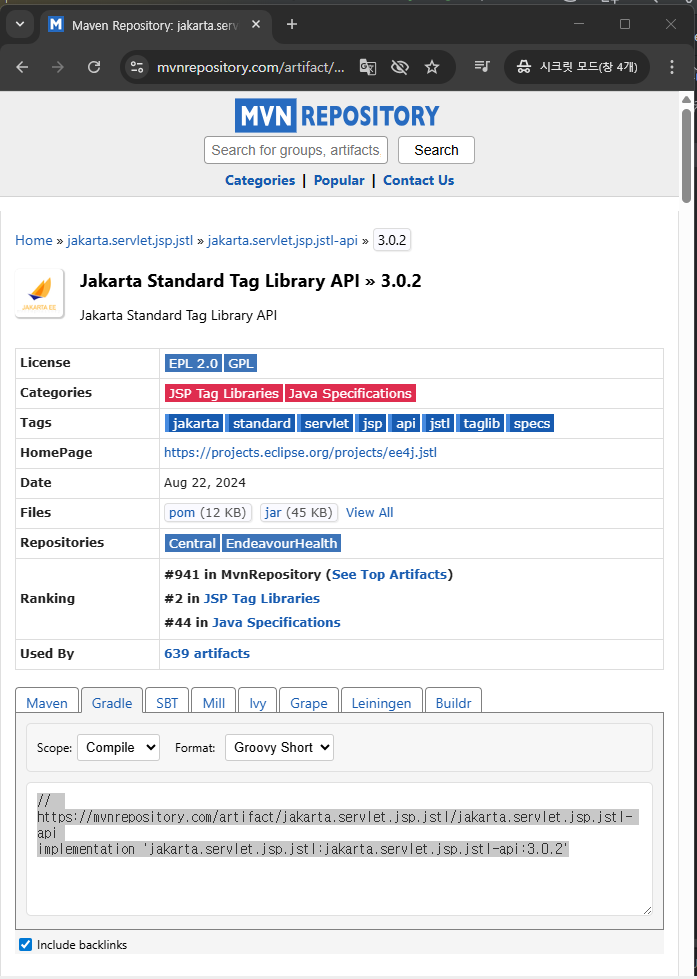
Task: Click the specs tag
Action: [x=530, y=423]
